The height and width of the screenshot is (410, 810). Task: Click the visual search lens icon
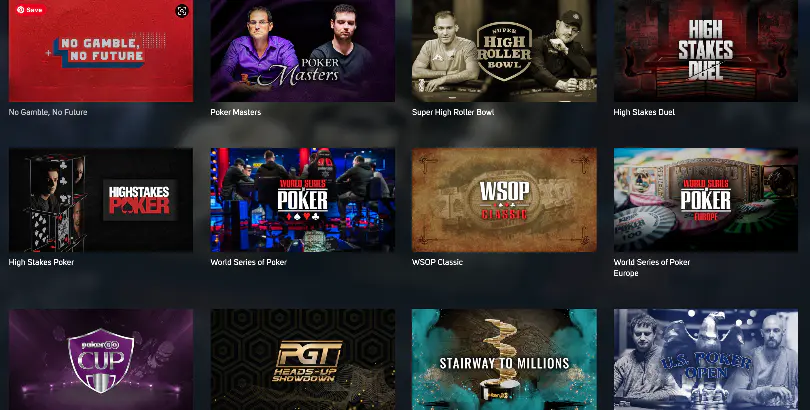pos(182,11)
